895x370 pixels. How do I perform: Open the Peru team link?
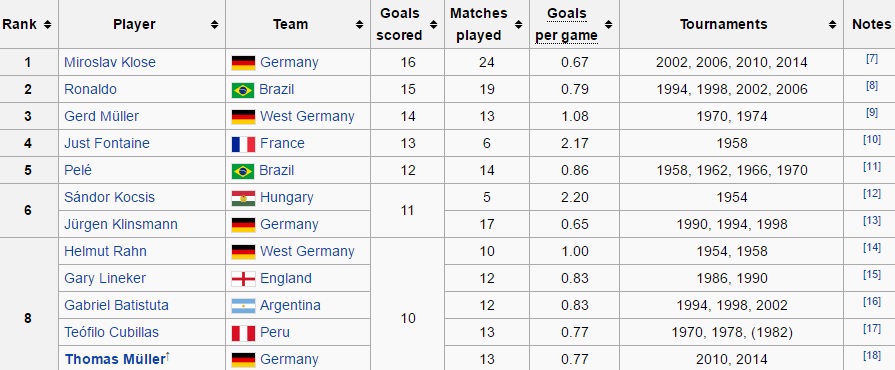coord(275,332)
